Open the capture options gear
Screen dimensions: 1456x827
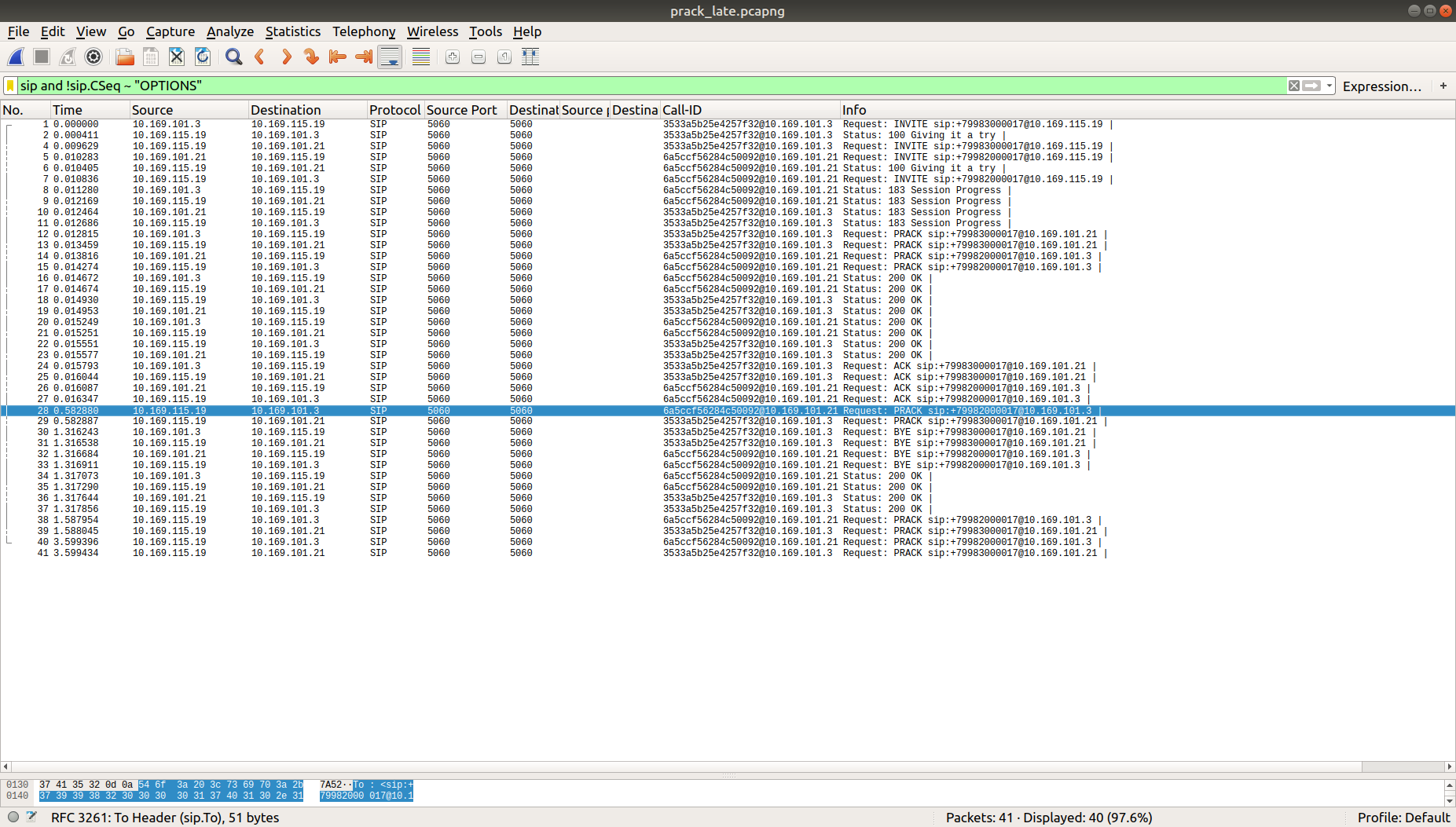pos(93,57)
